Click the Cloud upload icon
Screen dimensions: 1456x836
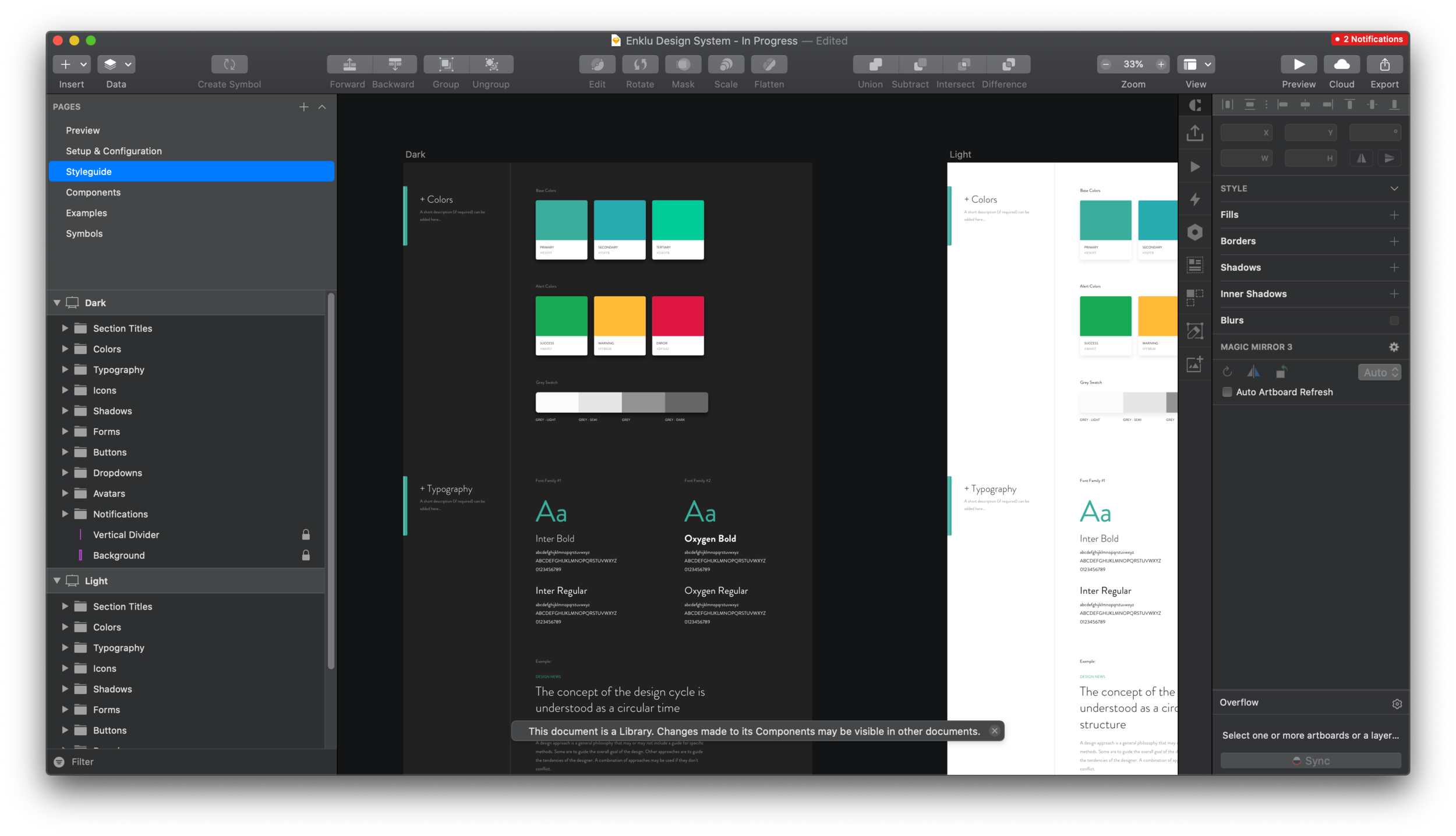point(1342,65)
